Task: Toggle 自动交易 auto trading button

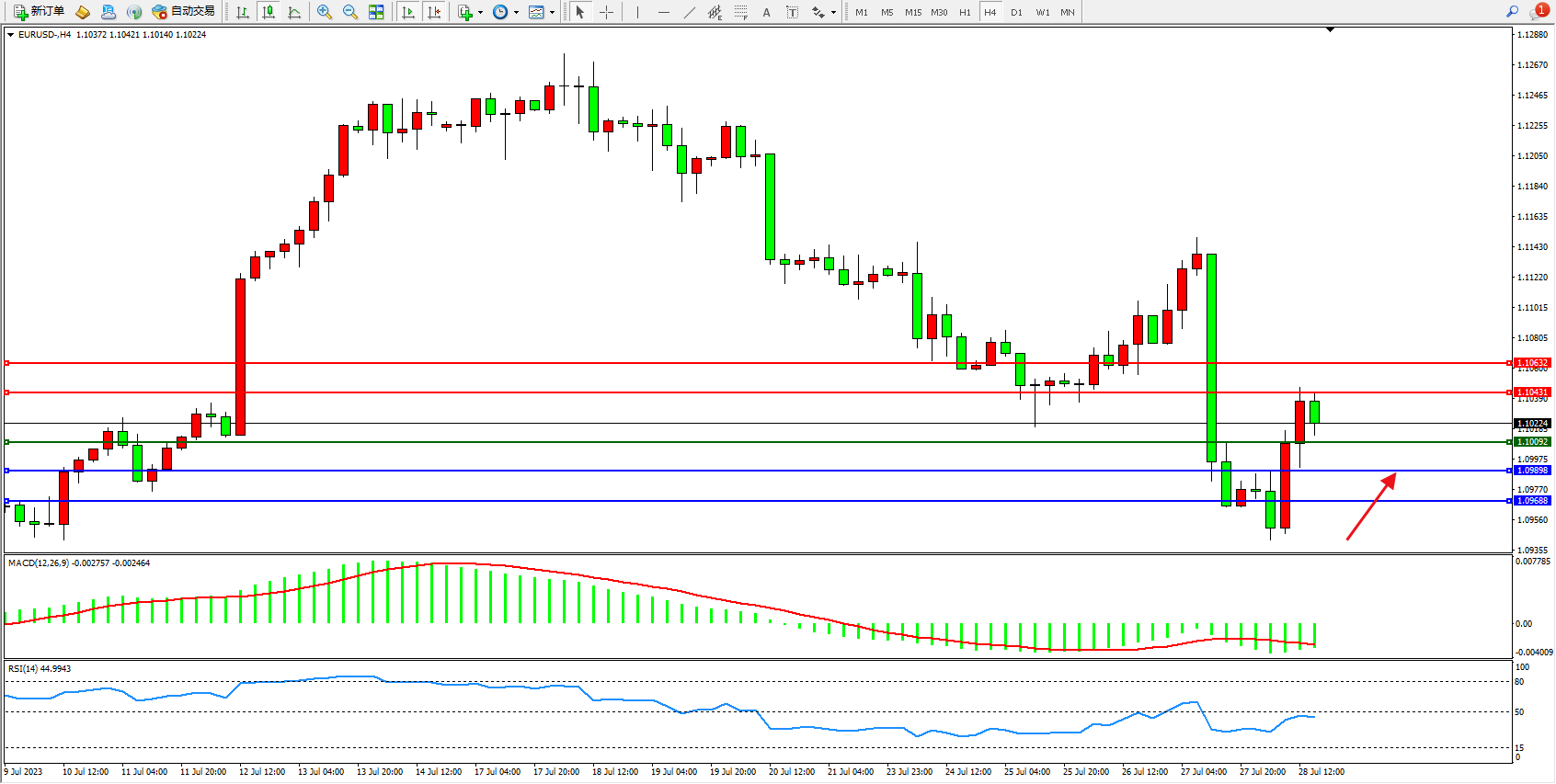Action: tap(183, 12)
